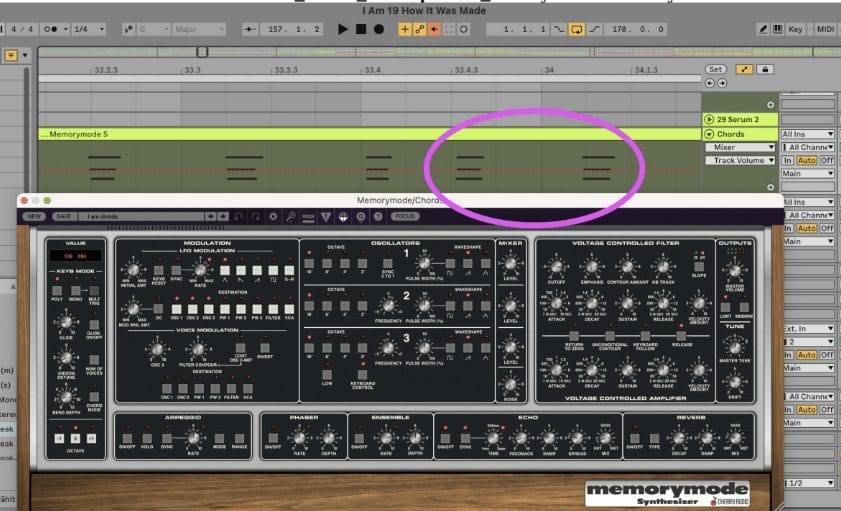Click marker 34 on the beat ruler
The width and height of the screenshot is (841, 511).
tap(549, 70)
